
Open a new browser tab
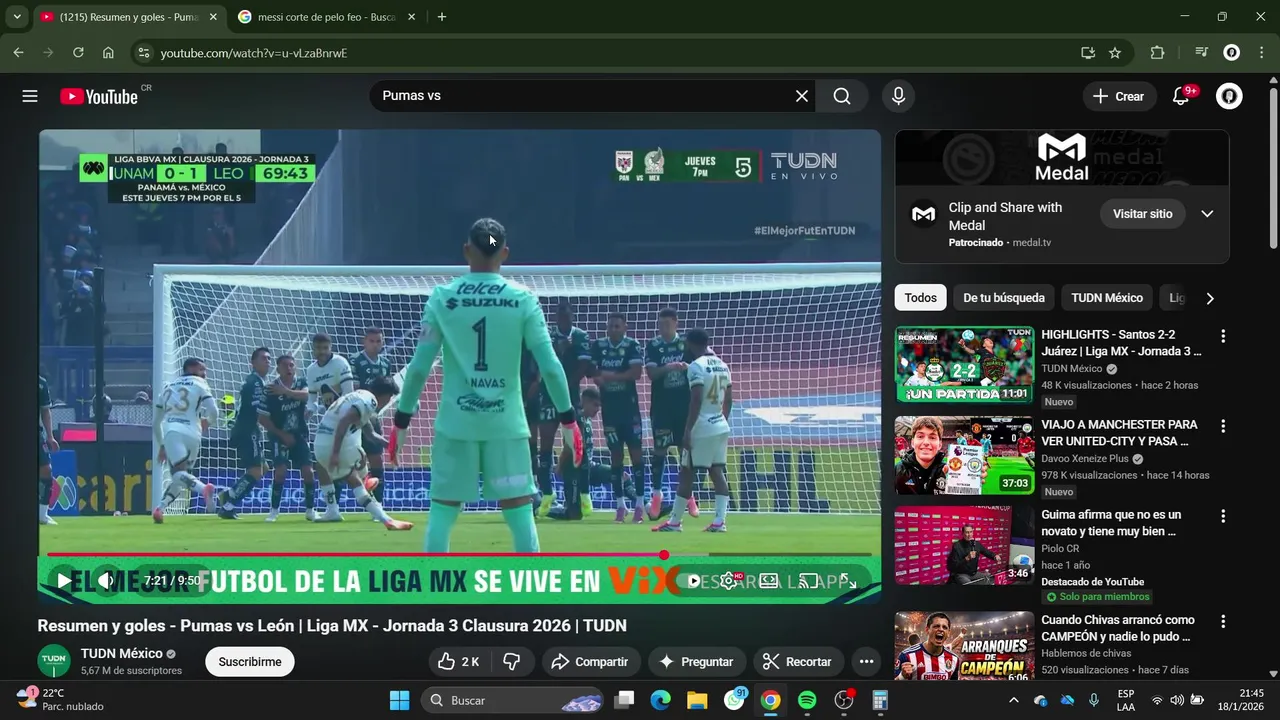[x=442, y=17]
